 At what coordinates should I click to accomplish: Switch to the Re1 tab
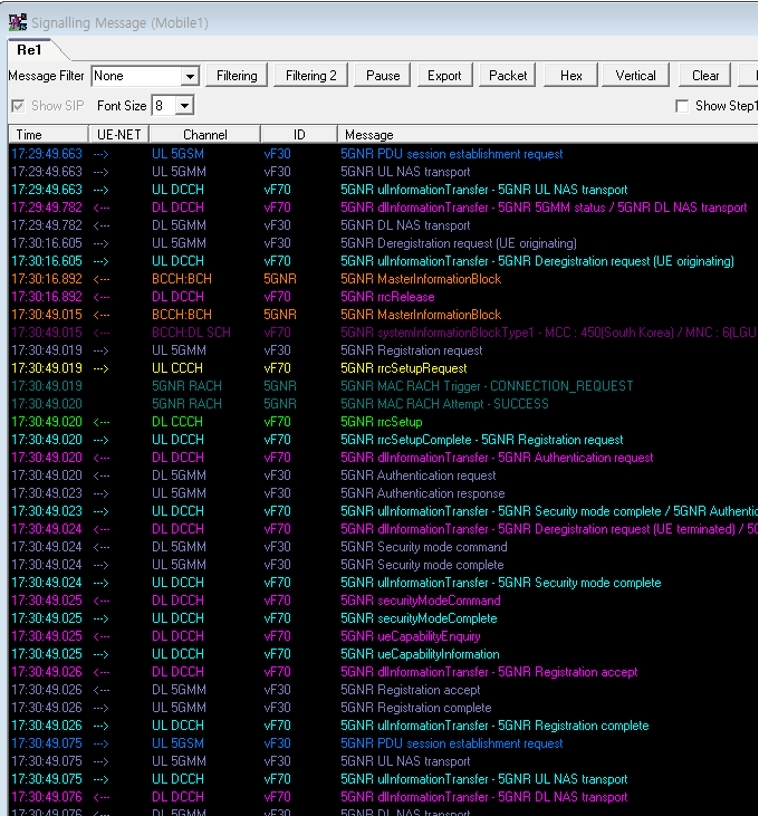tap(29, 50)
